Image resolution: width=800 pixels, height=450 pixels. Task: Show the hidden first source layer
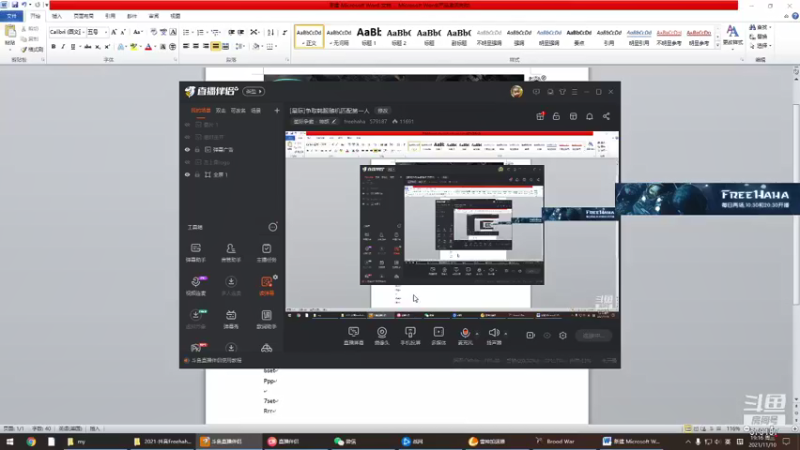tap(187, 124)
